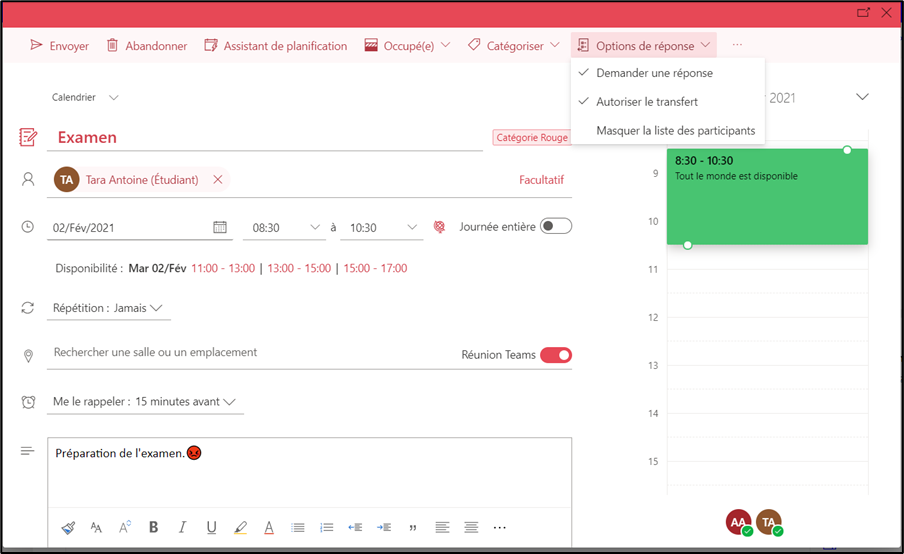Click the Facultatif link
904x554 pixels.
click(x=541, y=180)
